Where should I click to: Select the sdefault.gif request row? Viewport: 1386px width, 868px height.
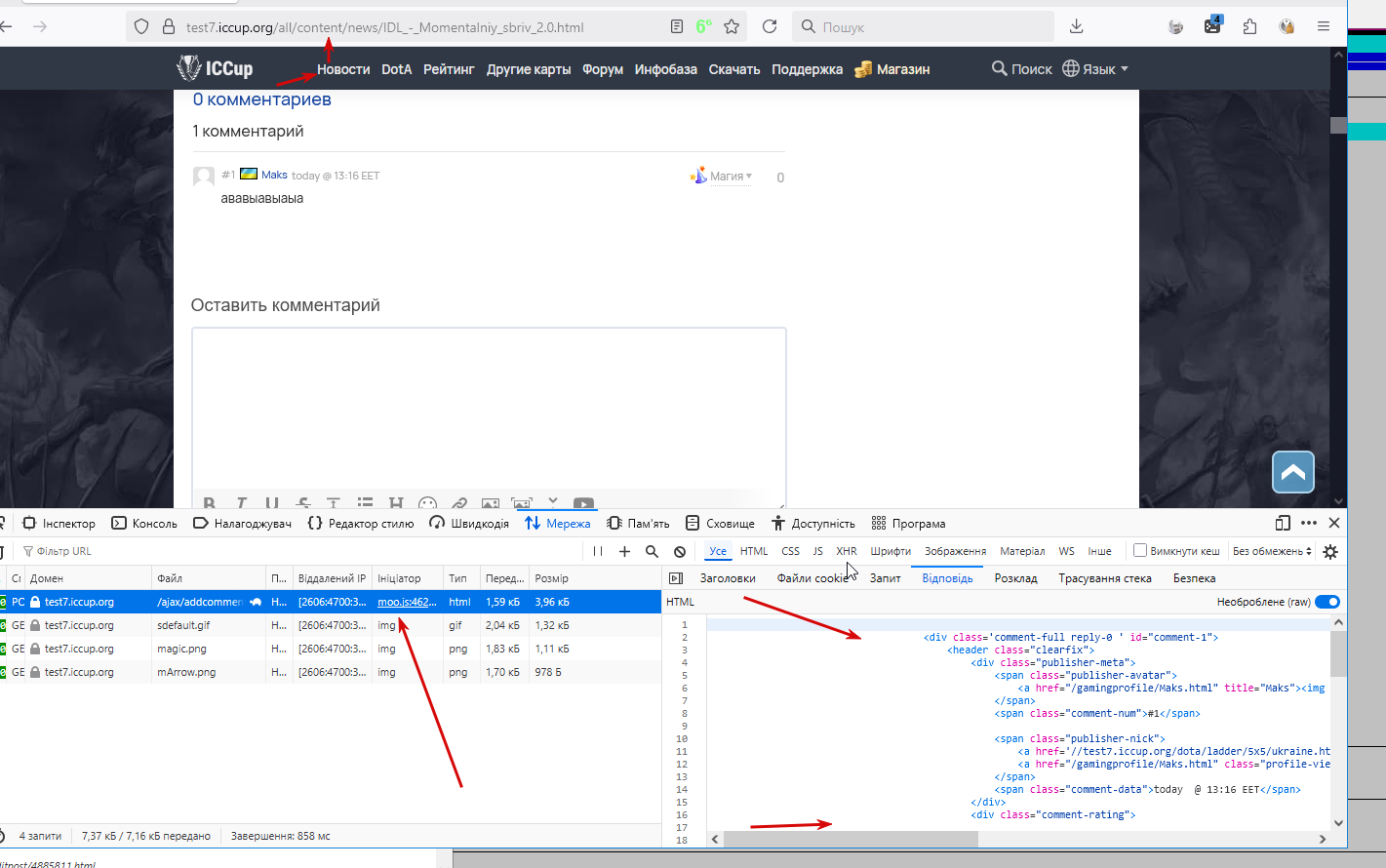point(331,625)
